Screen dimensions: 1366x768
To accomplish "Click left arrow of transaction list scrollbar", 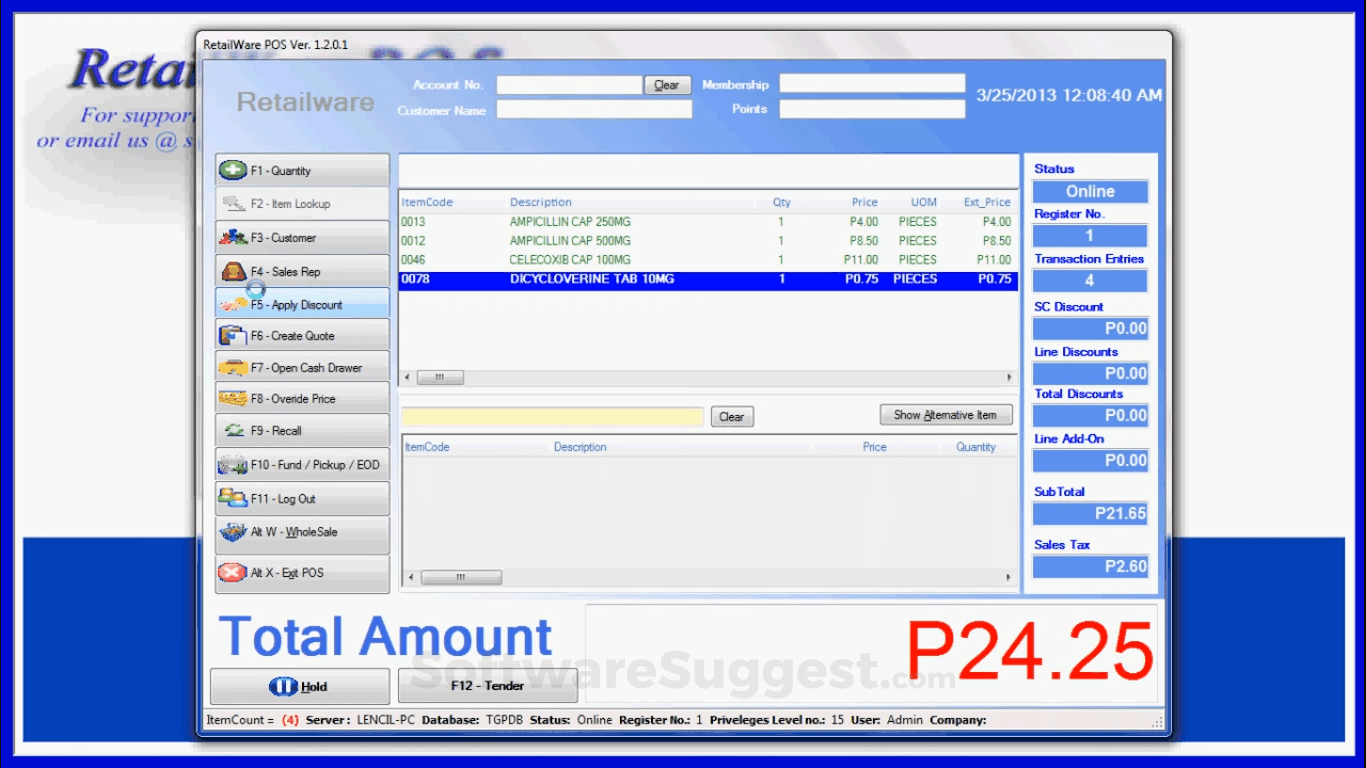I will pyautogui.click(x=407, y=378).
